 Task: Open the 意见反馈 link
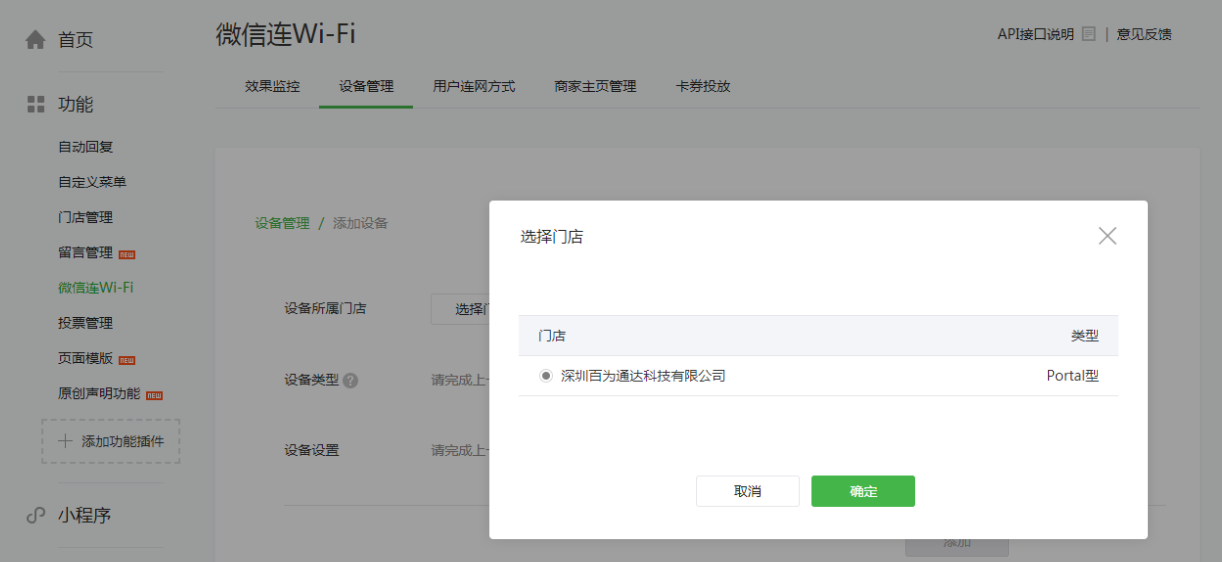[x=1144, y=34]
